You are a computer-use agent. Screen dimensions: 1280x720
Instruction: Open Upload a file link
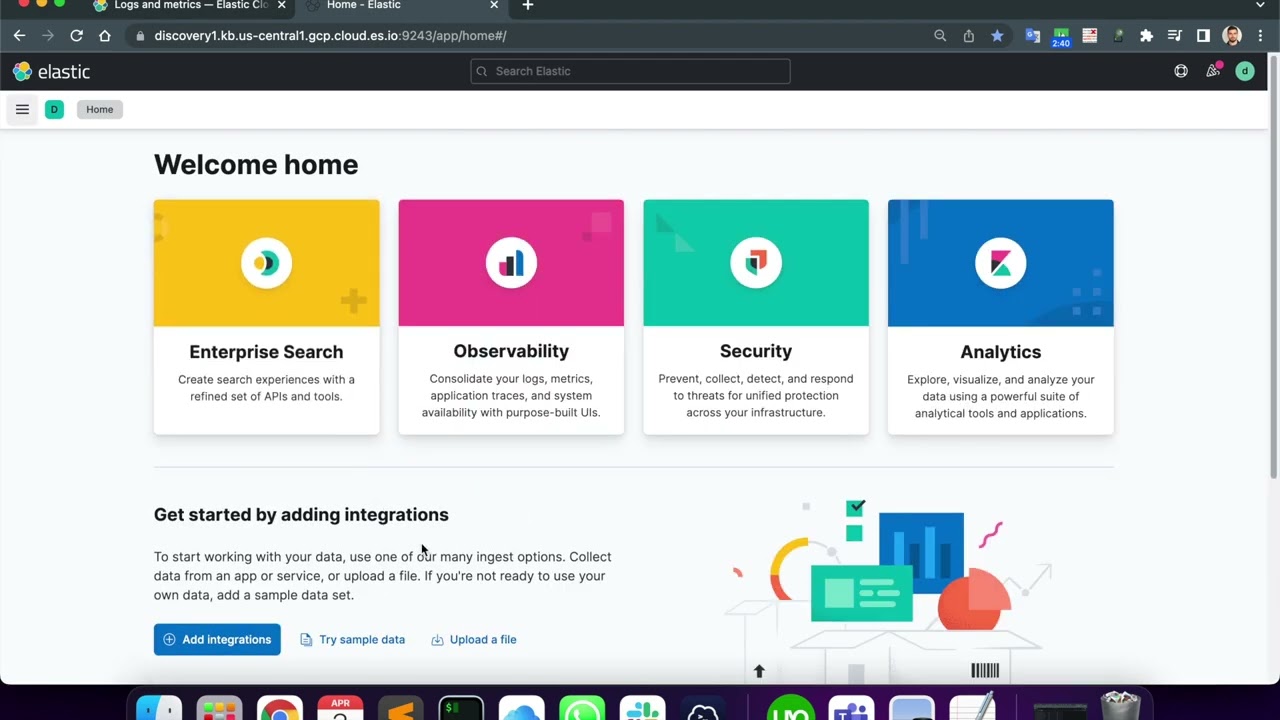[x=473, y=639]
